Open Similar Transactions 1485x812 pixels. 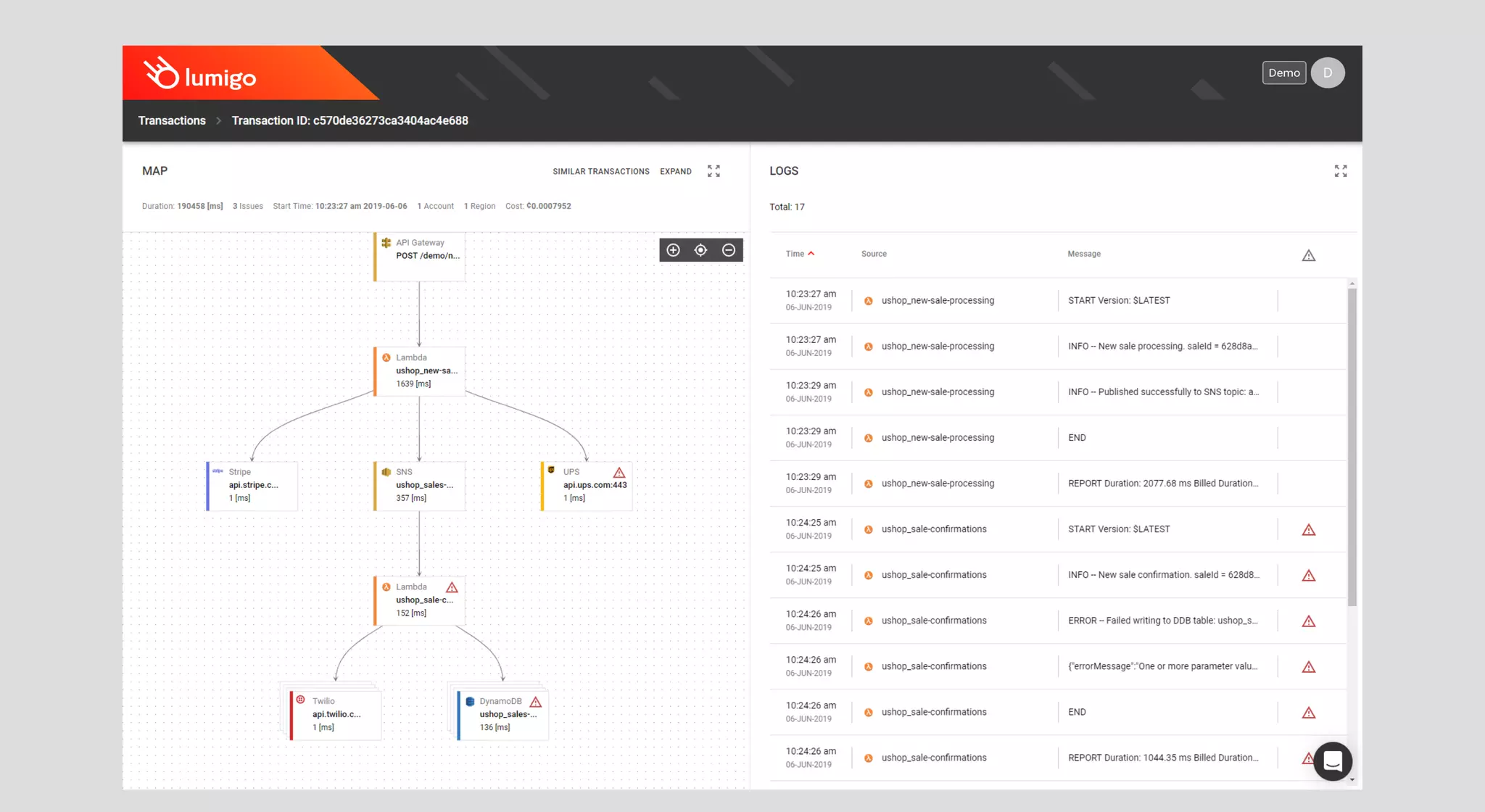pos(600,172)
